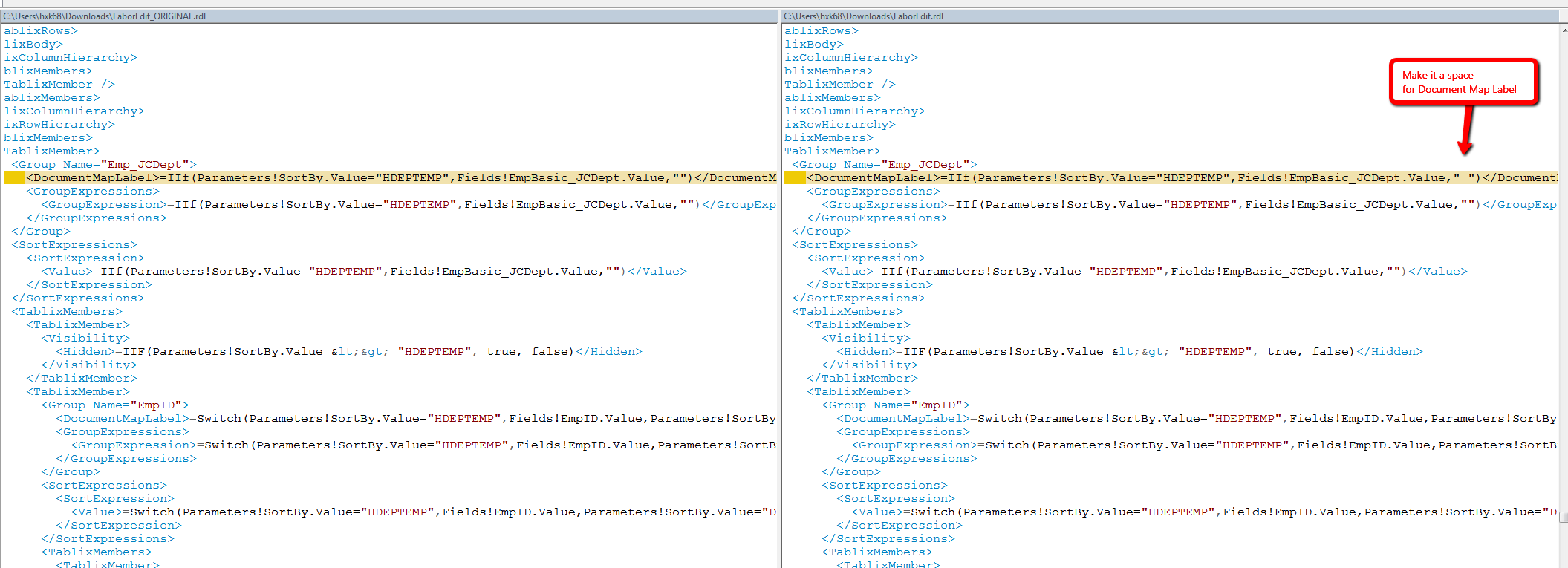Image resolution: width=1568 pixels, height=568 pixels.
Task: Click the ablixRows> line in left pane
Action: click(41, 30)
